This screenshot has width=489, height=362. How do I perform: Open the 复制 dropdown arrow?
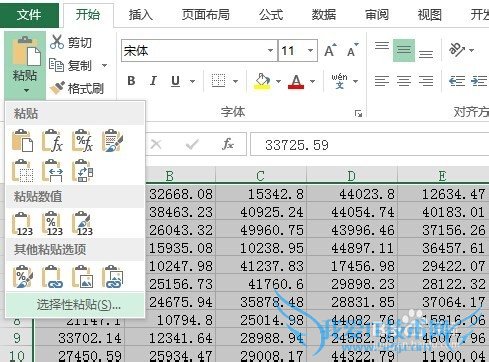104,65
